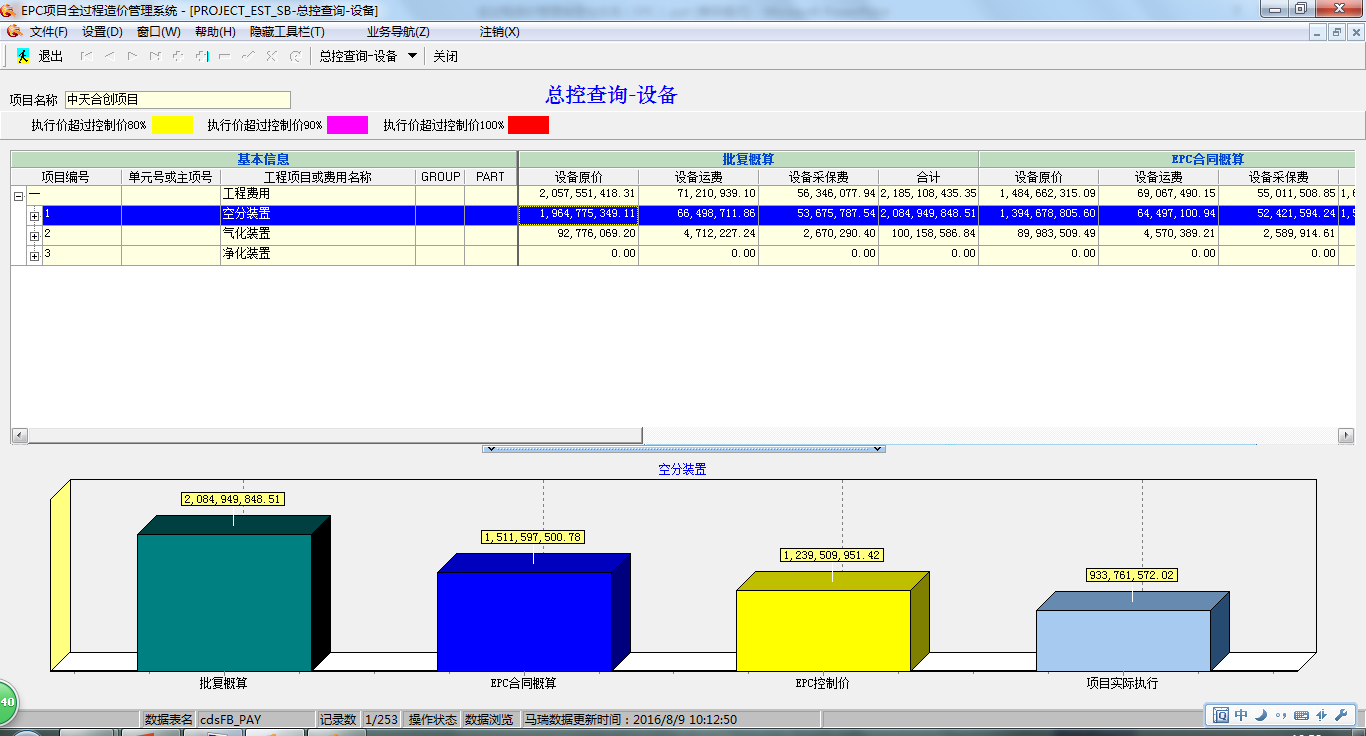The width and height of the screenshot is (1366, 736).
Task: Expand the 净化装置 tree row
Action: pos(35,256)
